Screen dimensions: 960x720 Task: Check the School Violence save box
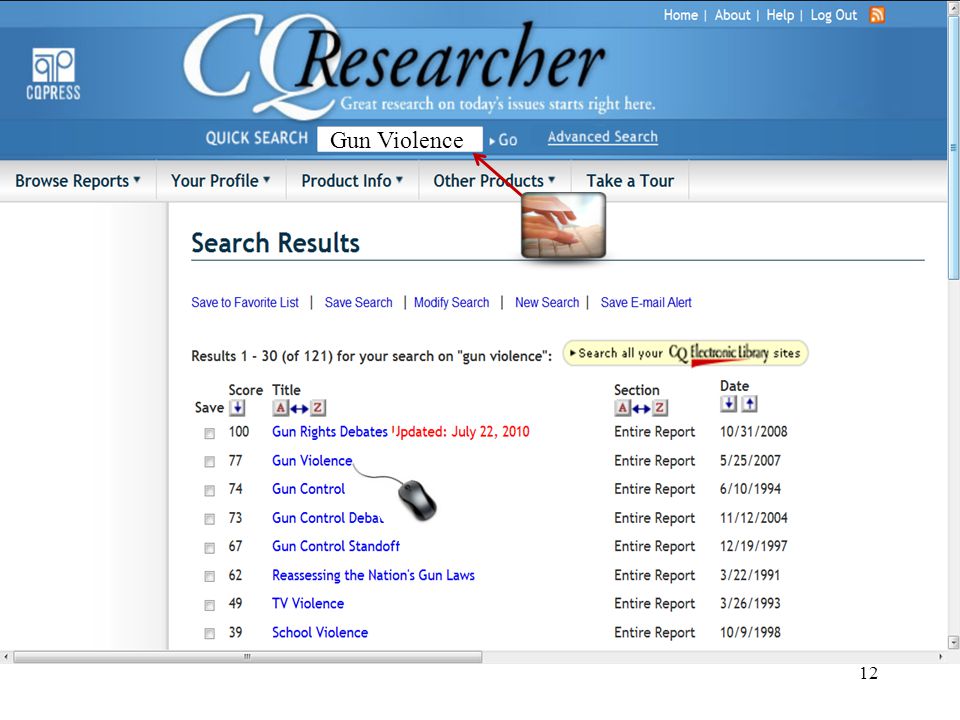pyautogui.click(x=209, y=634)
